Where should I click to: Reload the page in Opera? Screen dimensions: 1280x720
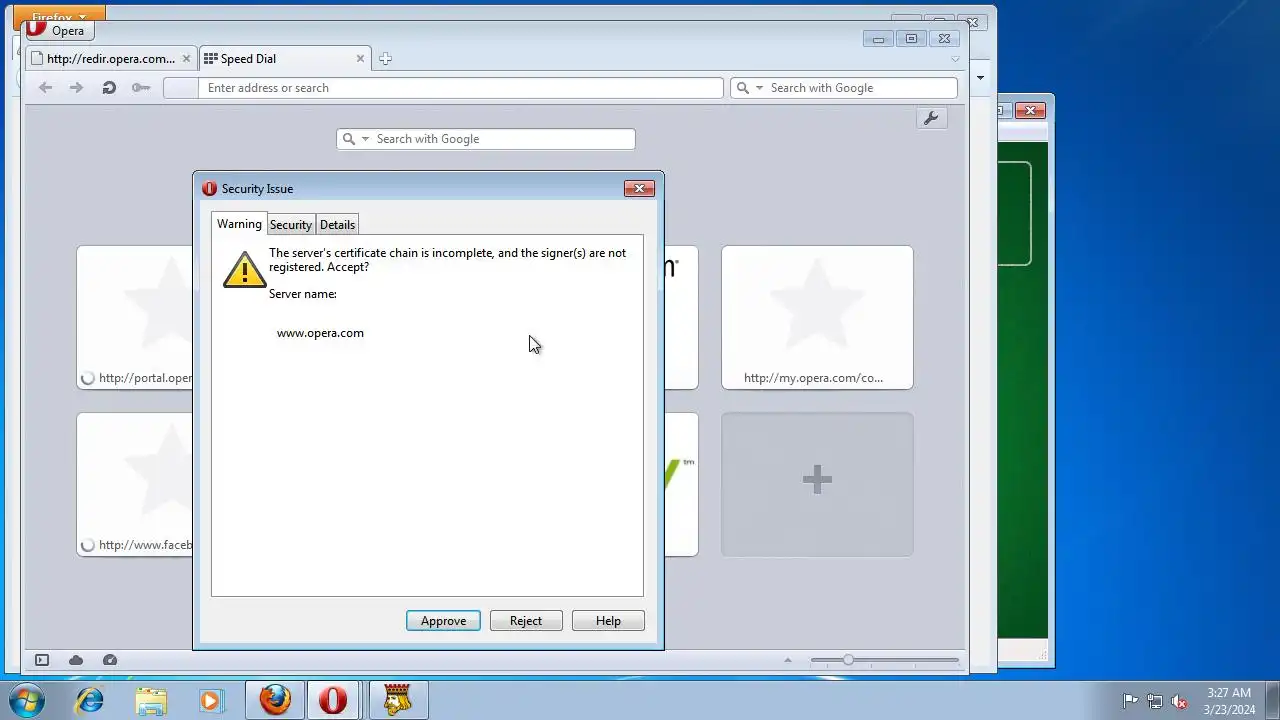[109, 88]
